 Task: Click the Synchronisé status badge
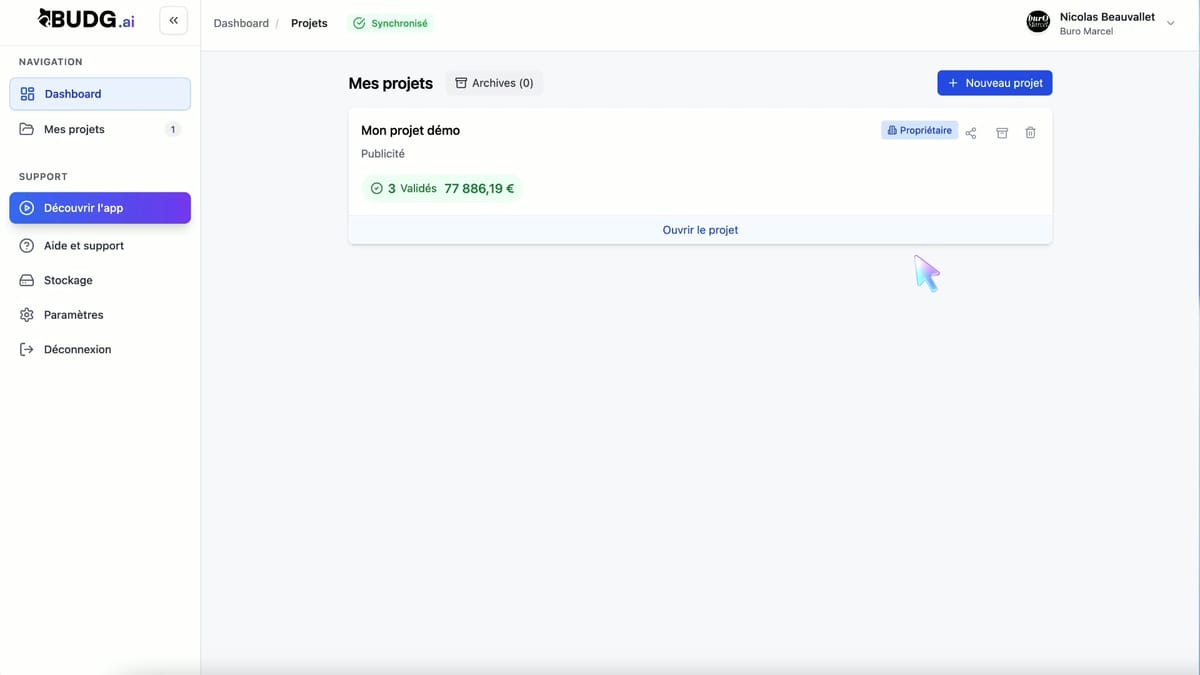(390, 23)
